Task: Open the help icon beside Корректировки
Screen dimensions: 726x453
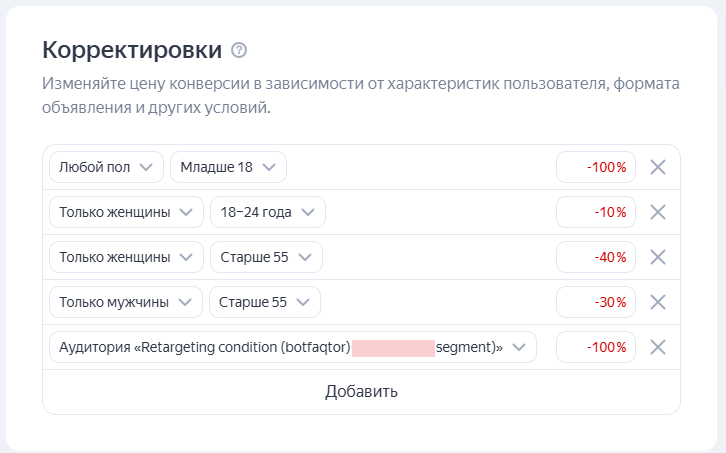Action: pyautogui.click(x=239, y=50)
